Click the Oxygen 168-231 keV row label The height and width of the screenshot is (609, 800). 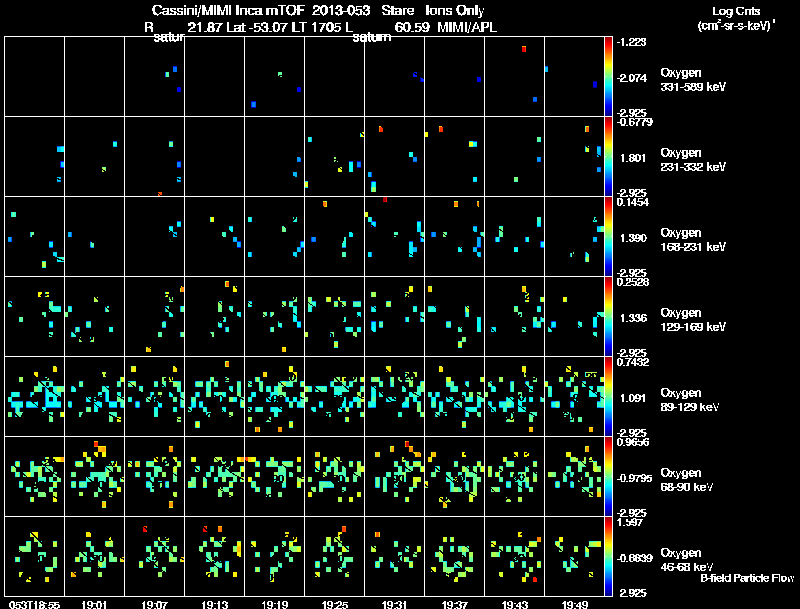tap(693, 240)
